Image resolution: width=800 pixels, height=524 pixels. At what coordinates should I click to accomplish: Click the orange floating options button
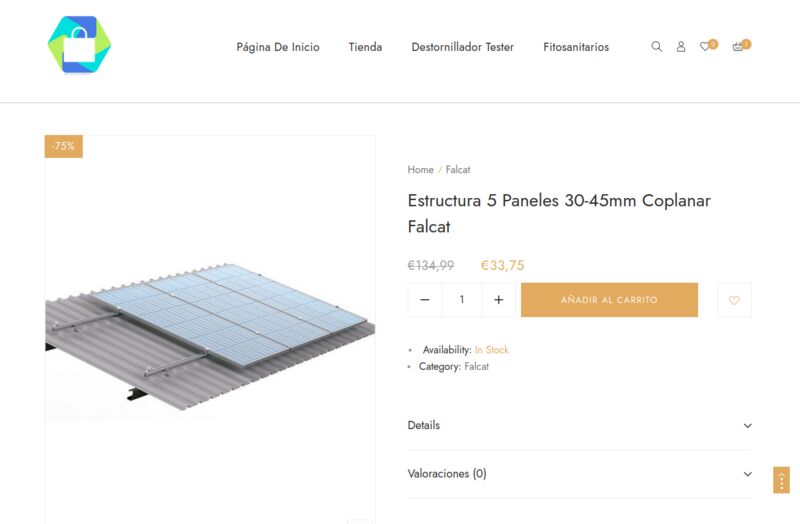click(x=781, y=480)
